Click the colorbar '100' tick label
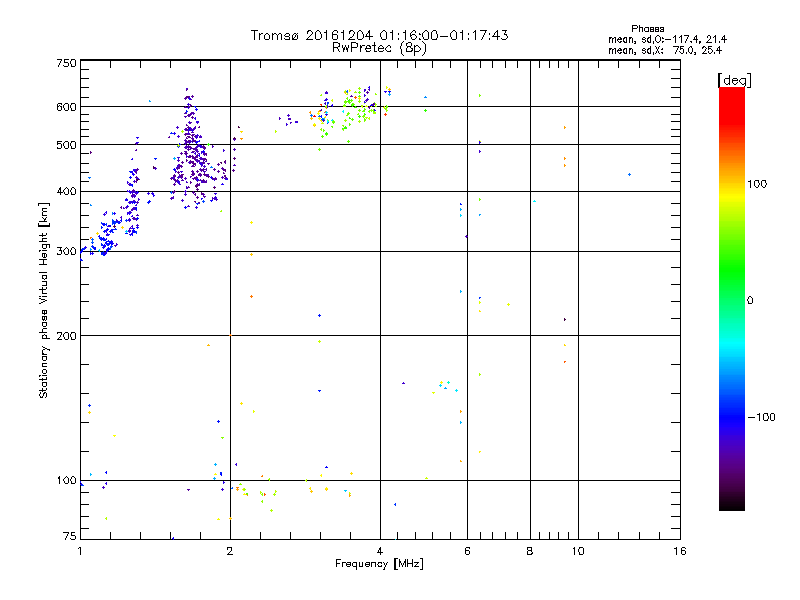The height and width of the screenshot is (600, 800). click(757, 184)
